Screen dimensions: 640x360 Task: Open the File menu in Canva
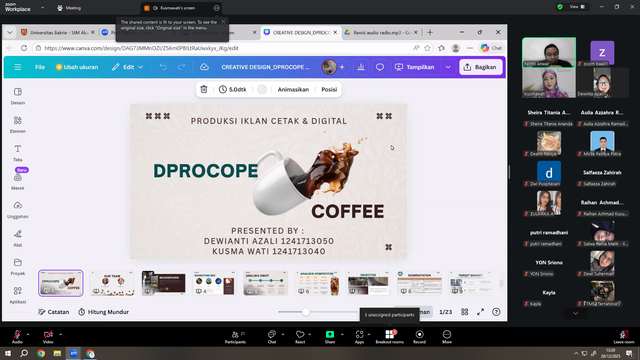tap(40, 67)
